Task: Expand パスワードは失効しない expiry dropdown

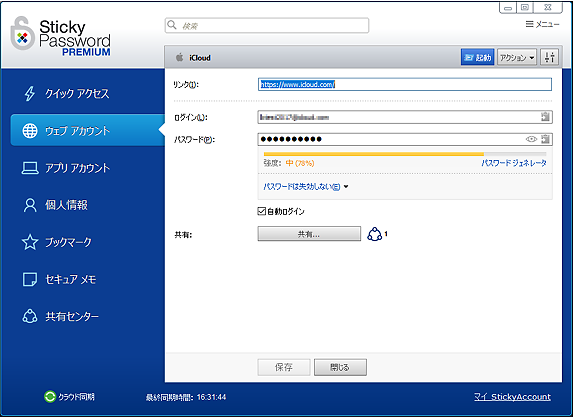Action: pos(306,187)
